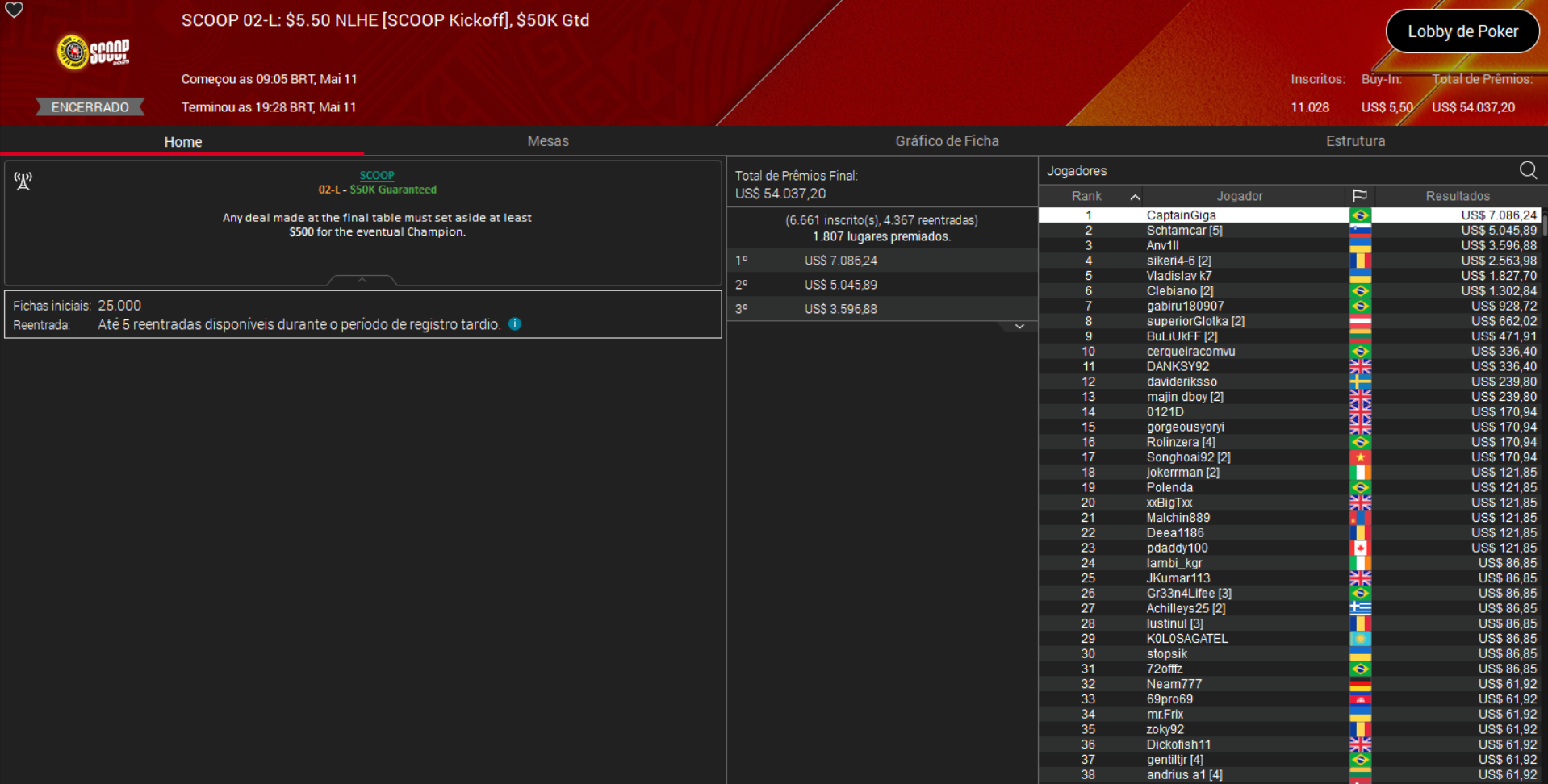Select the ENCERRADO status badge
This screenshot has width=1548, height=784.
(x=90, y=107)
